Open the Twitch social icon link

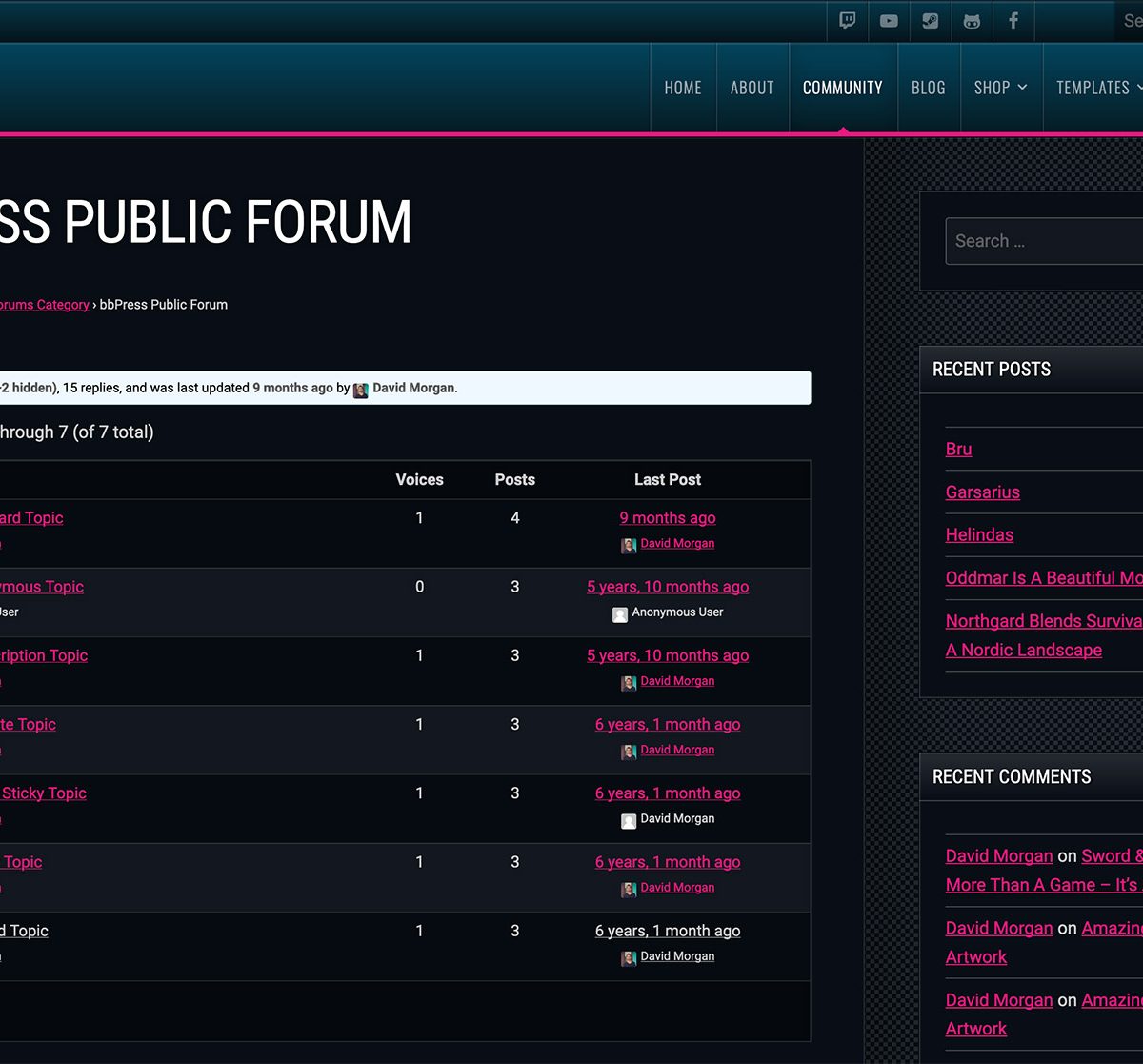coord(847,21)
